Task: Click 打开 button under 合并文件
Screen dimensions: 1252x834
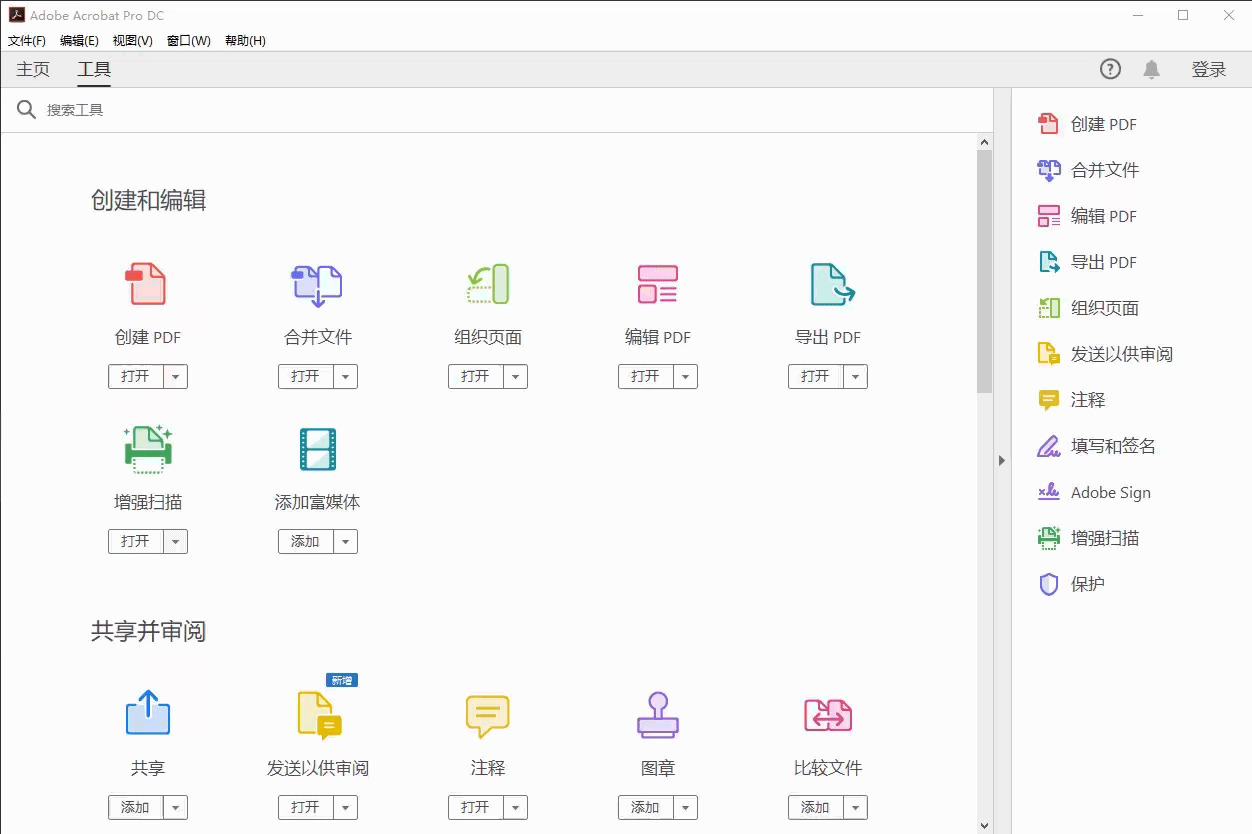Action: [x=305, y=377]
